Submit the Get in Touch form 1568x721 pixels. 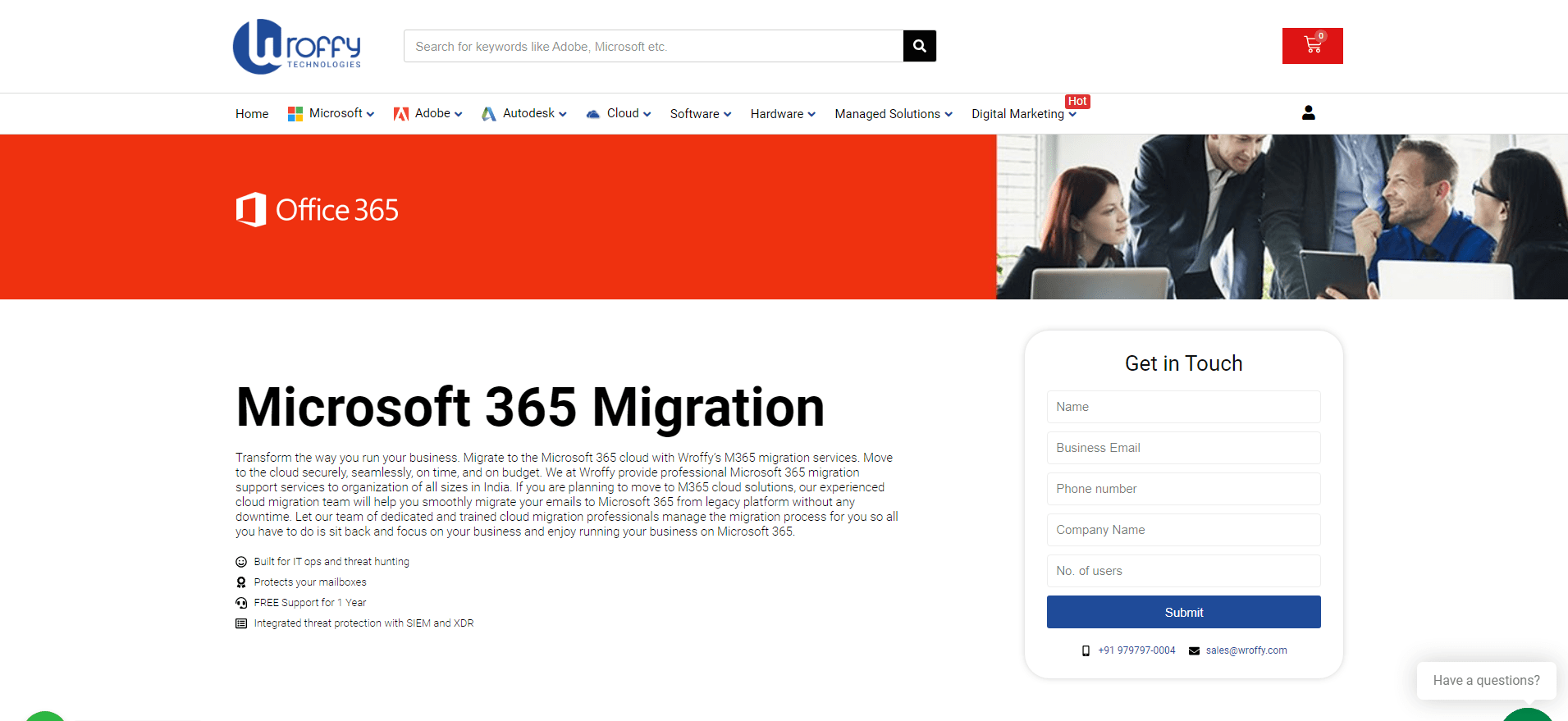coord(1183,612)
